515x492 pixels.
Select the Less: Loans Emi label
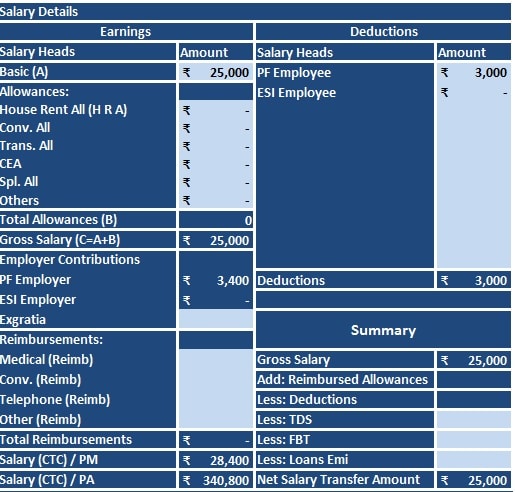pyautogui.click(x=345, y=460)
